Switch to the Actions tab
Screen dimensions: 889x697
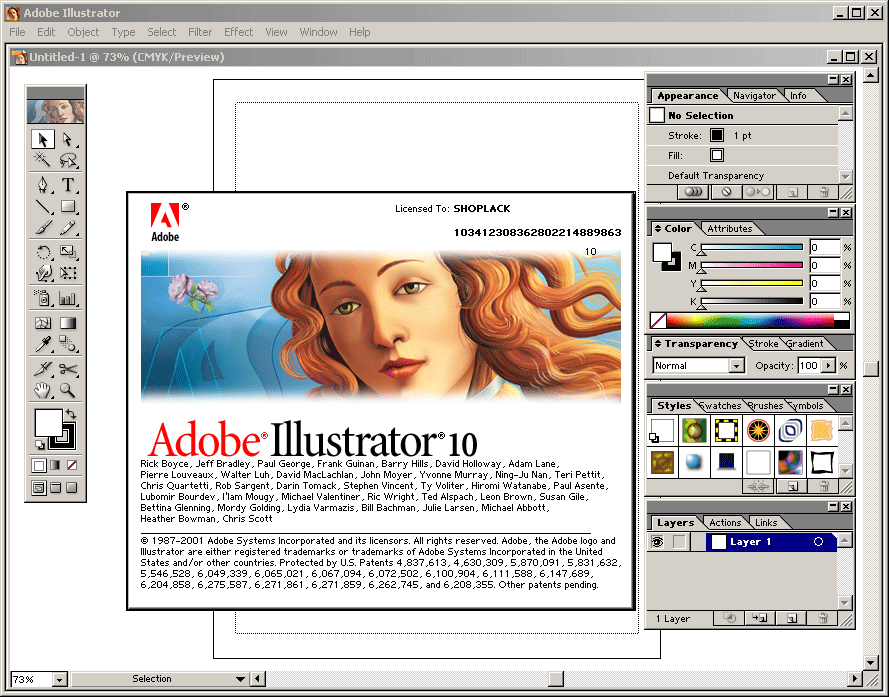pyautogui.click(x=725, y=523)
